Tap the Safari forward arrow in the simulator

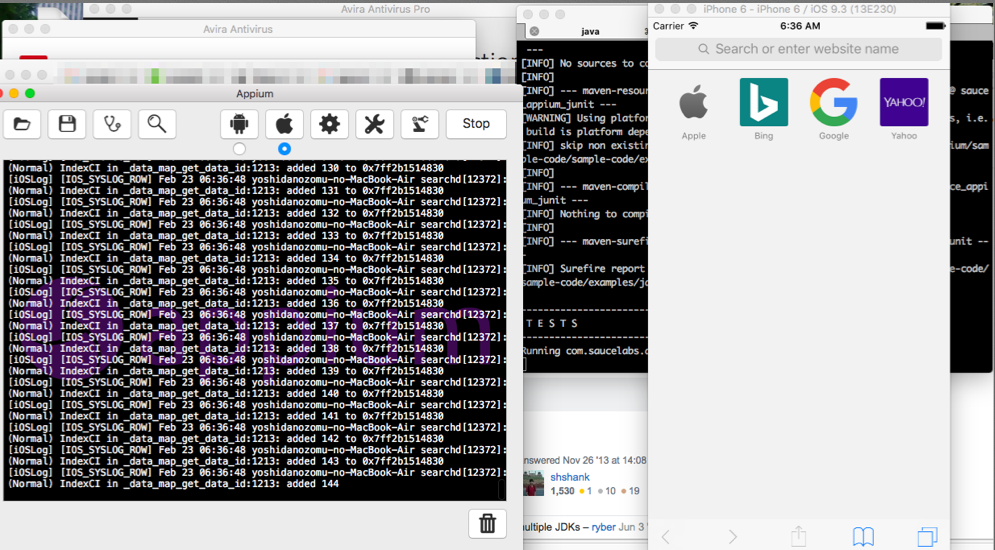point(732,537)
